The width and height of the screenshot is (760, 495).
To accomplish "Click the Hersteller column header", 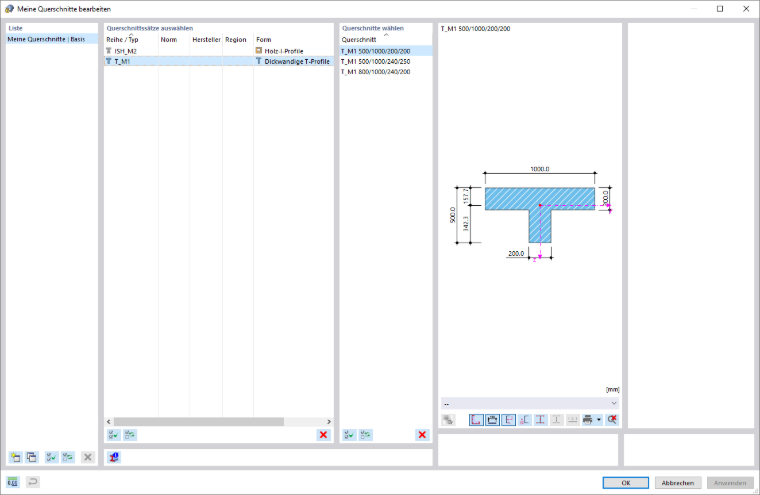I will [x=206, y=40].
